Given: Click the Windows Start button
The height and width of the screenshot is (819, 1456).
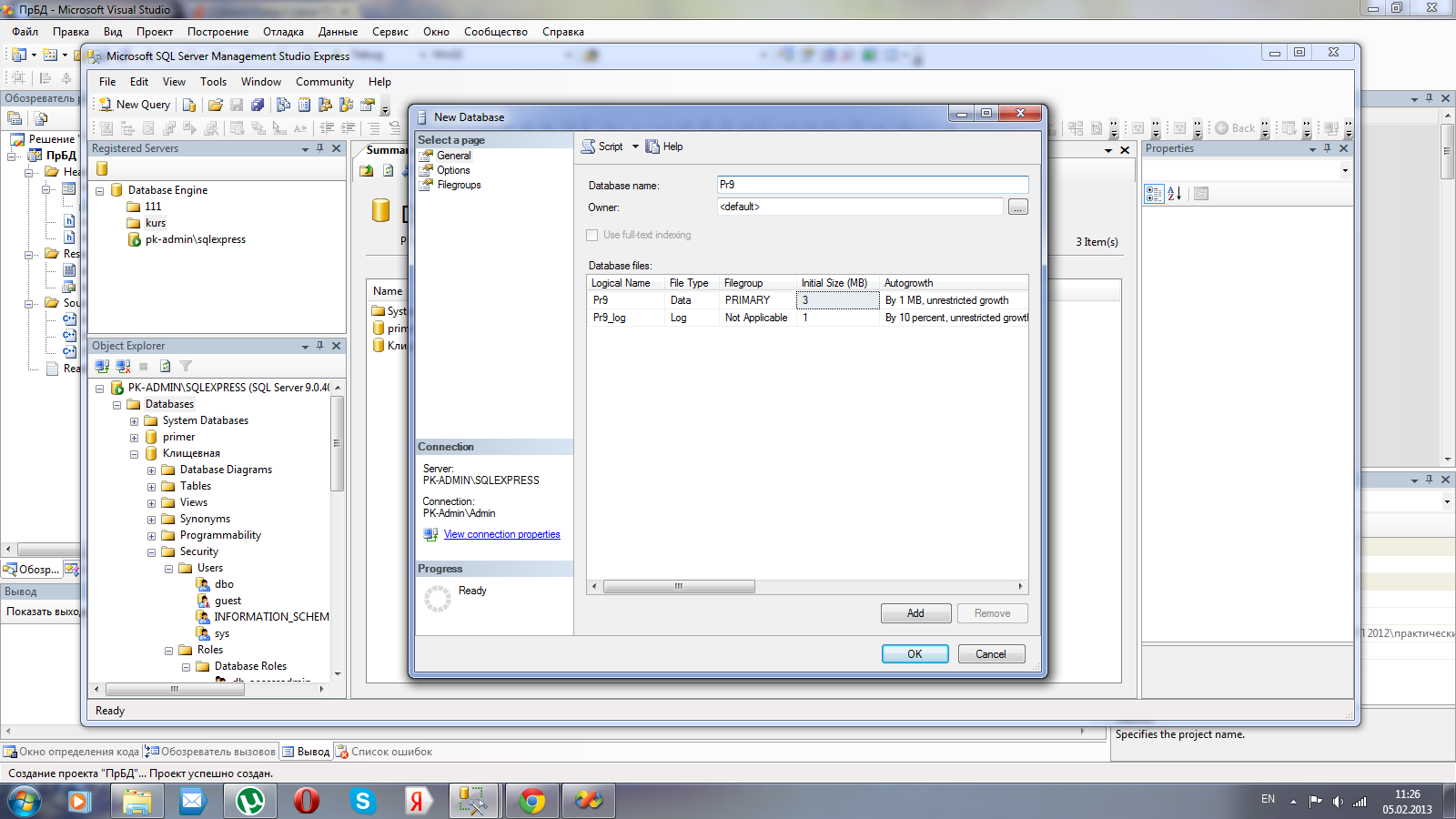Looking at the screenshot, I should coord(25,801).
